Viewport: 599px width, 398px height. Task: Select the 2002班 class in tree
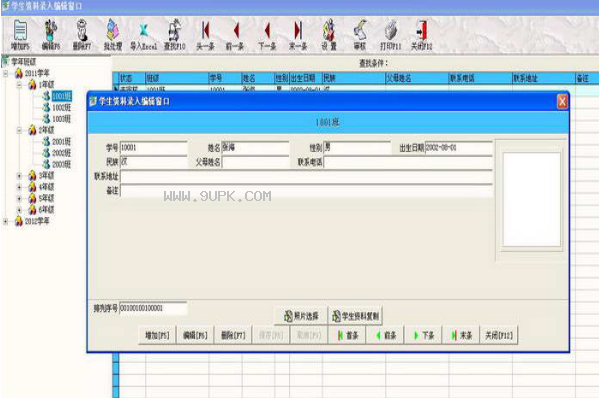(62, 153)
